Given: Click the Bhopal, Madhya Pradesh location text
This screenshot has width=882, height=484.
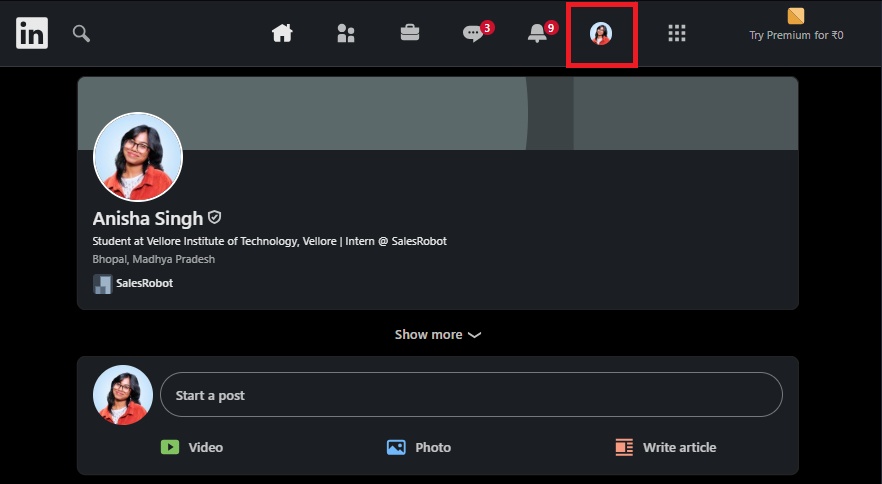Looking at the screenshot, I should click(154, 259).
